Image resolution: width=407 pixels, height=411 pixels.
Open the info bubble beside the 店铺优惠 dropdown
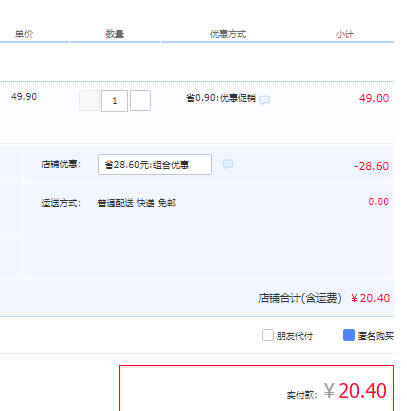tap(228, 164)
